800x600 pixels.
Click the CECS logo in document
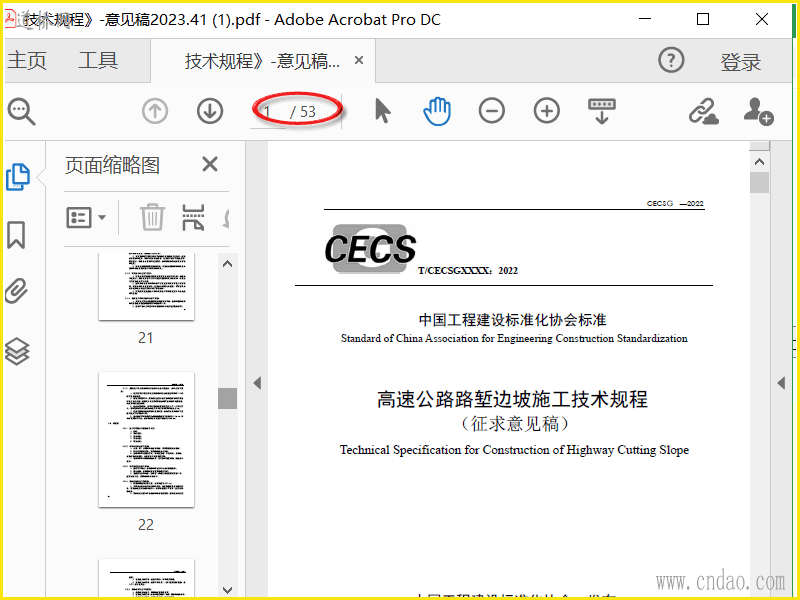[x=371, y=248]
